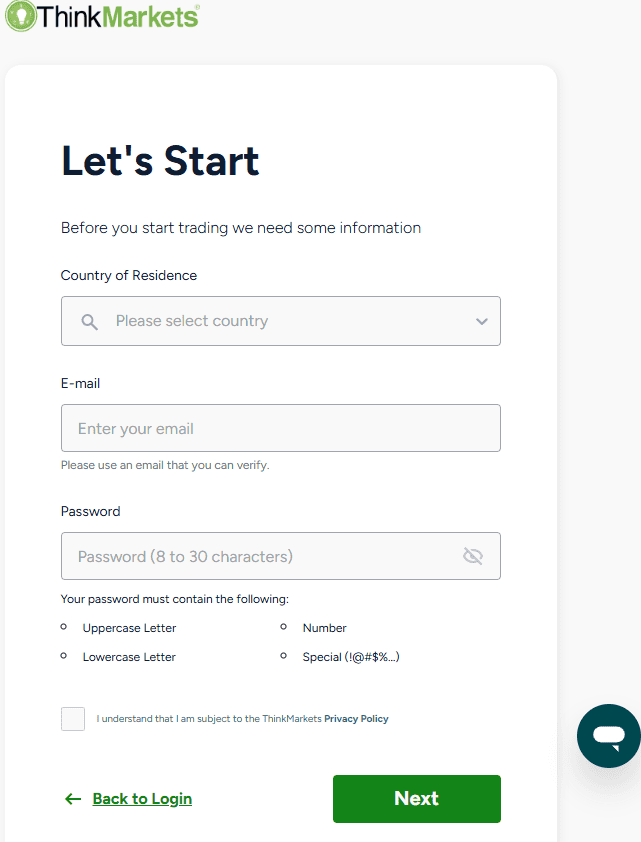Viewport: 641px width, 842px height.
Task: Check the Privacy Policy agreement checkbox
Action: [72, 718]
